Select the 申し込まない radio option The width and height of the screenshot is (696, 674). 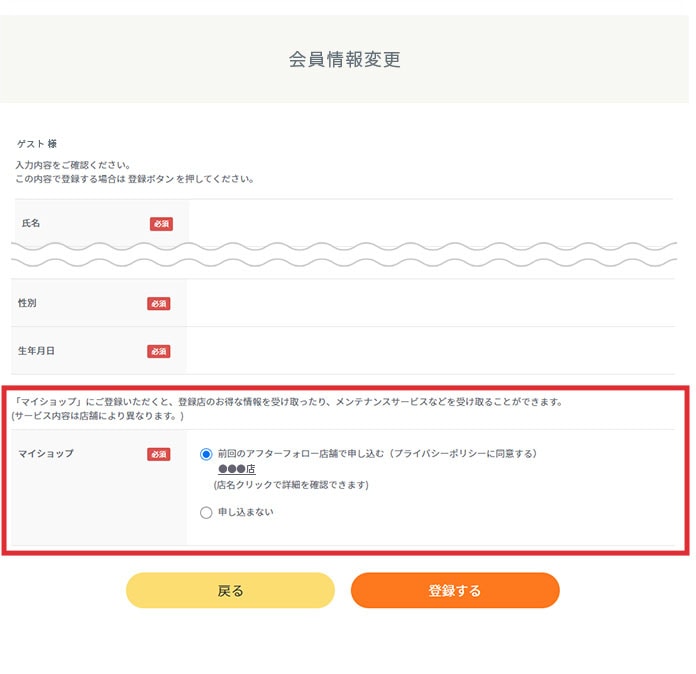pyautogui.click(x=206, y=512)
